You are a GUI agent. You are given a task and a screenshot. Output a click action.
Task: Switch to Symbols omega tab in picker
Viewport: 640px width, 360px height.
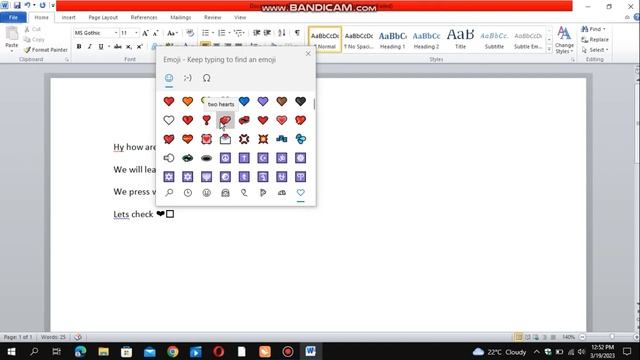pyautogui.click(x=207, y=78)
